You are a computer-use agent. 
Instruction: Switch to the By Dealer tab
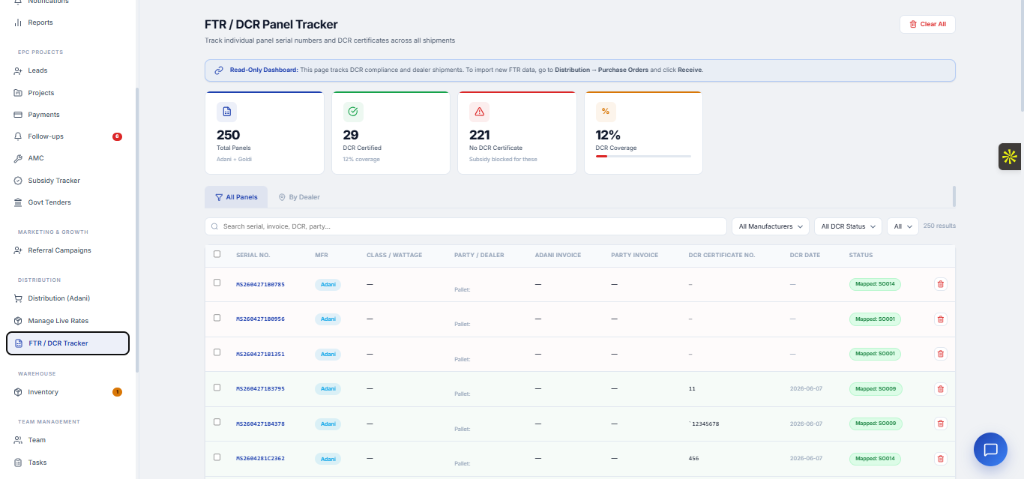point(299,197)
